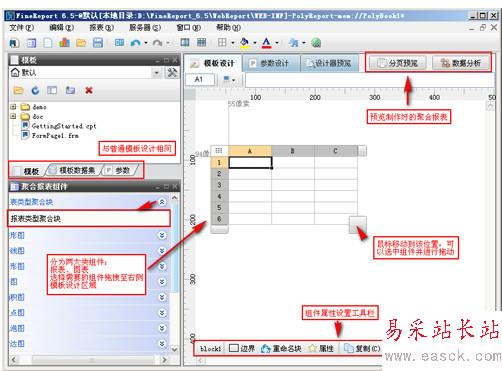Open the border style dropdown arrow
This screenshot has width=502, height=371.
[233, 43]
